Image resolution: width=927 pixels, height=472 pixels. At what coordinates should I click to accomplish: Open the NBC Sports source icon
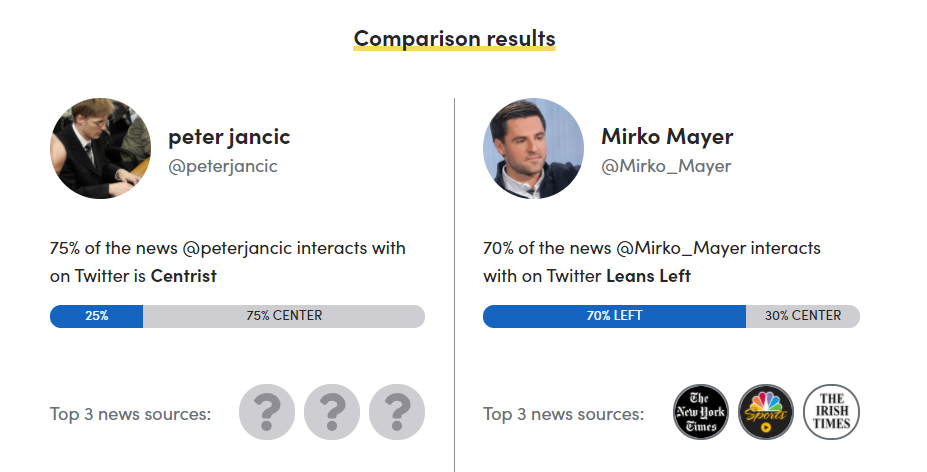766,412
